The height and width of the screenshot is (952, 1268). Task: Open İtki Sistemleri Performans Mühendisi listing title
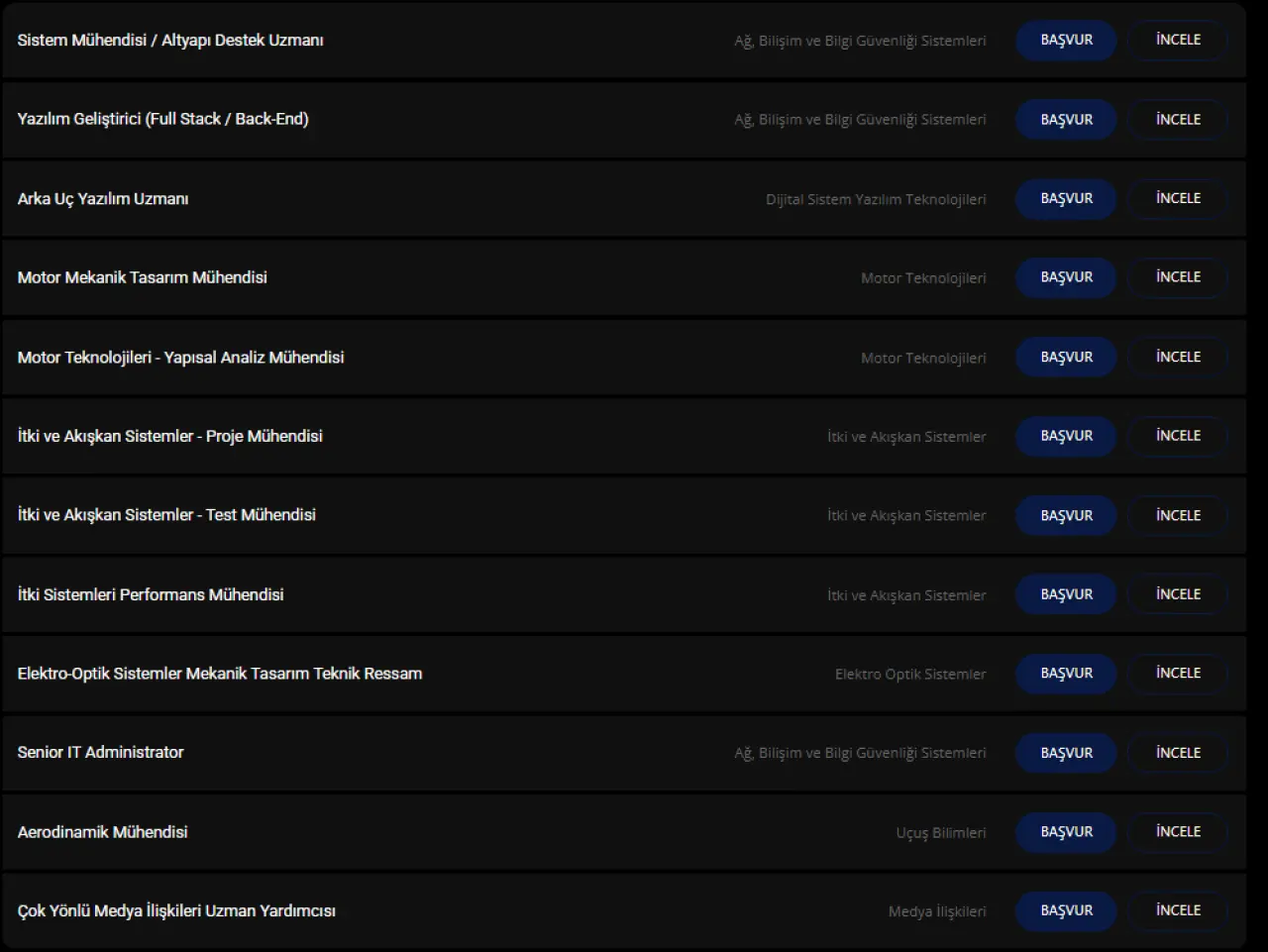click(151, 594)
